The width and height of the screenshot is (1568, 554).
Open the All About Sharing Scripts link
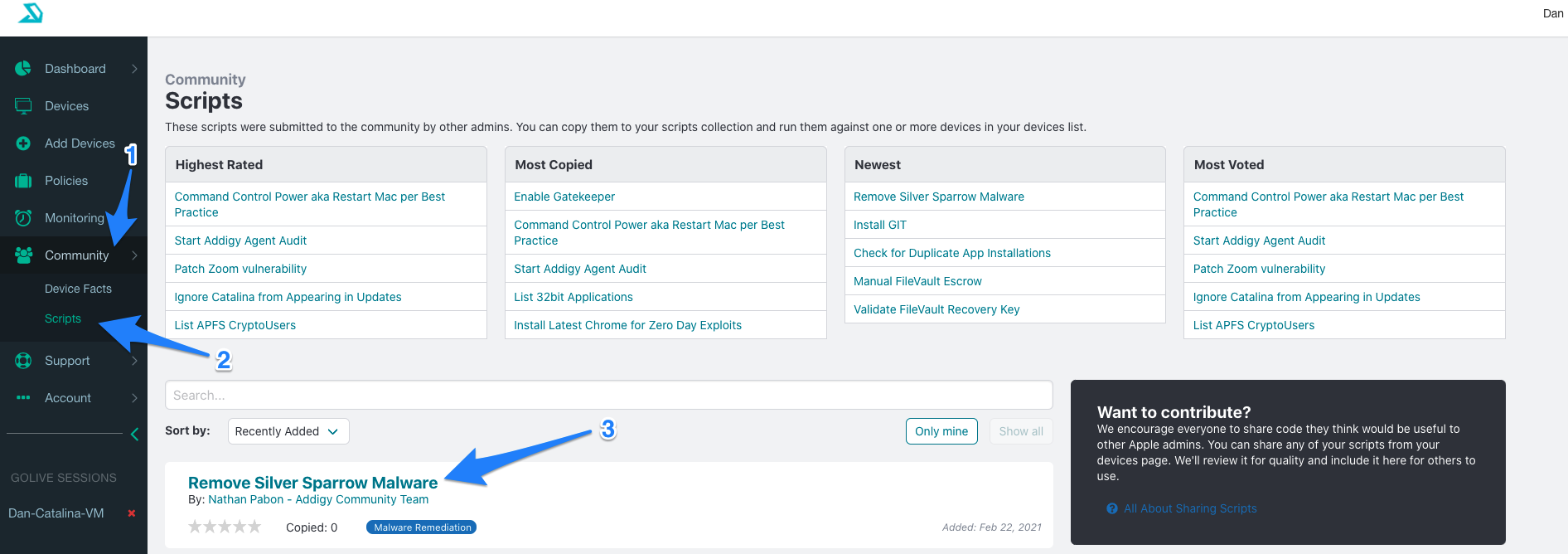[1190, 508]
